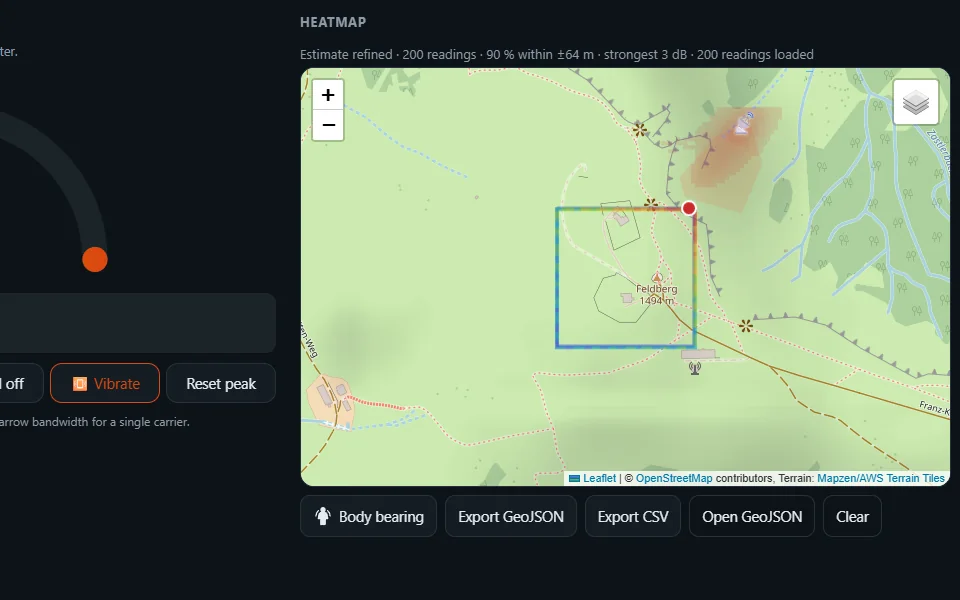Screen dimensions: 960x600
Task: Zoom out on the heatmap map
Action: tap(328, 125)
